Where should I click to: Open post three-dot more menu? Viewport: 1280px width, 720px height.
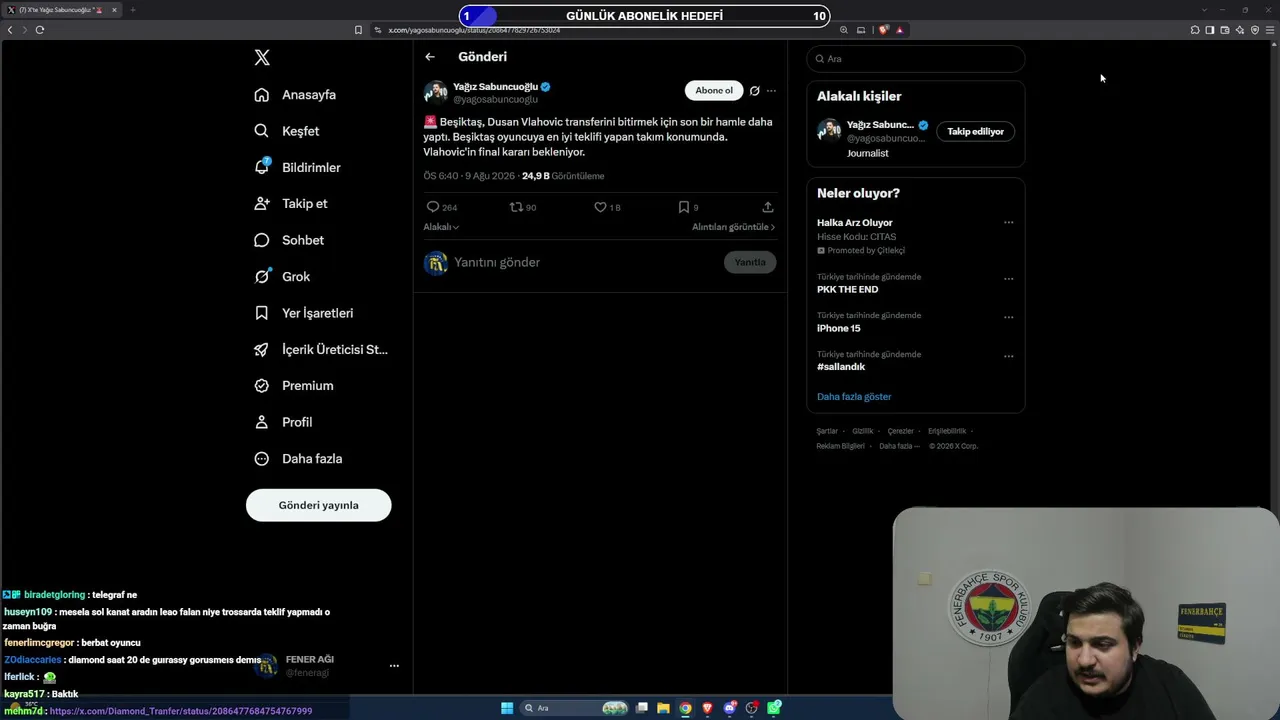pos(771,91)
